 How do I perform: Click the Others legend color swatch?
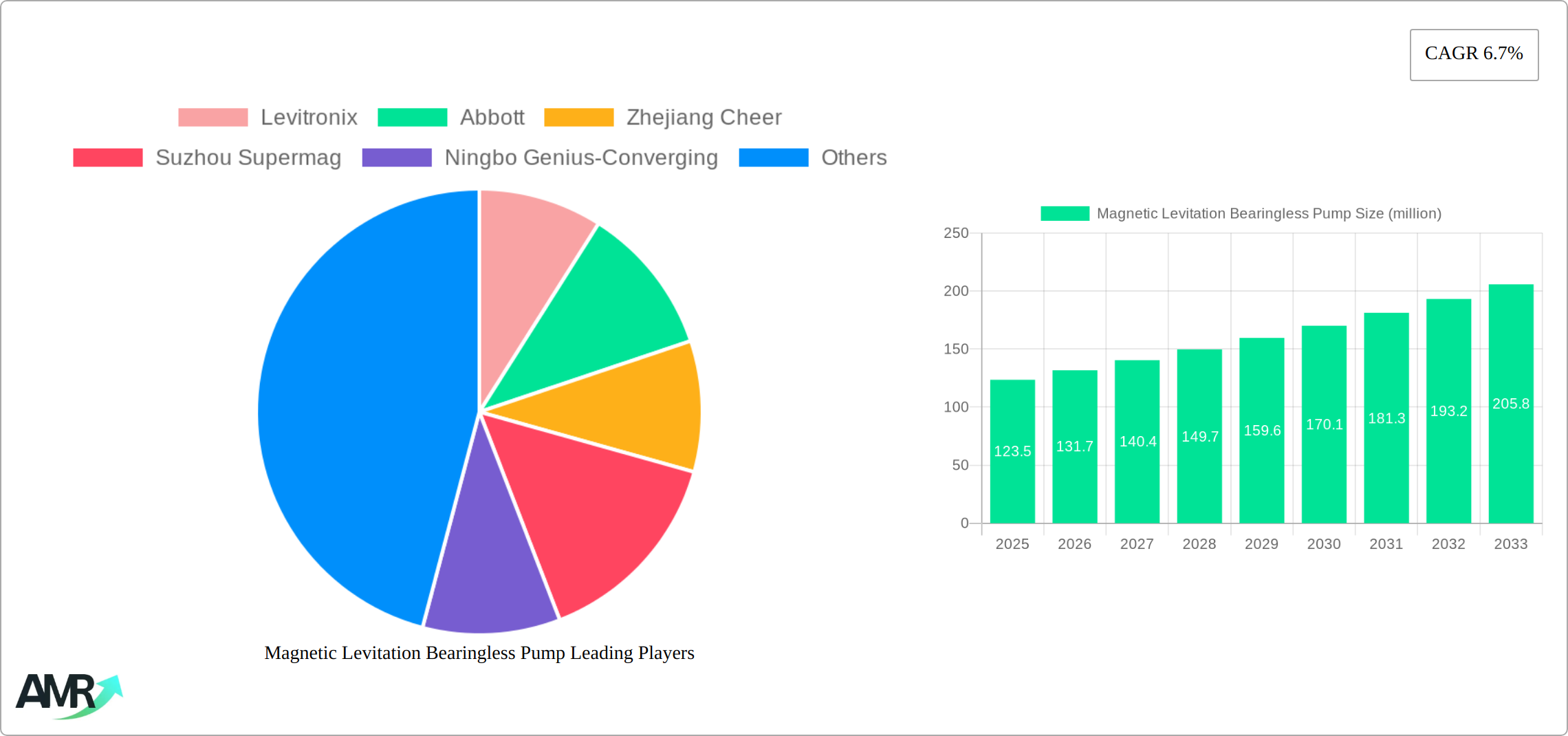point(773,158)
